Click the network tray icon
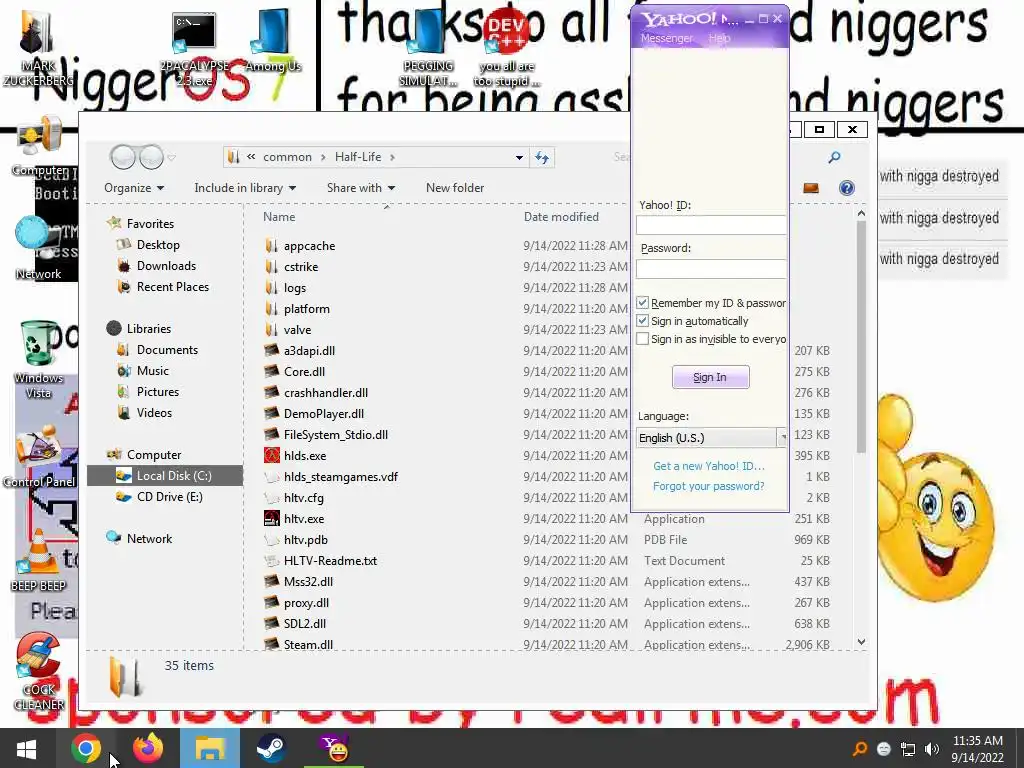This screenshot has height=768, width=1024. (908, 749)
